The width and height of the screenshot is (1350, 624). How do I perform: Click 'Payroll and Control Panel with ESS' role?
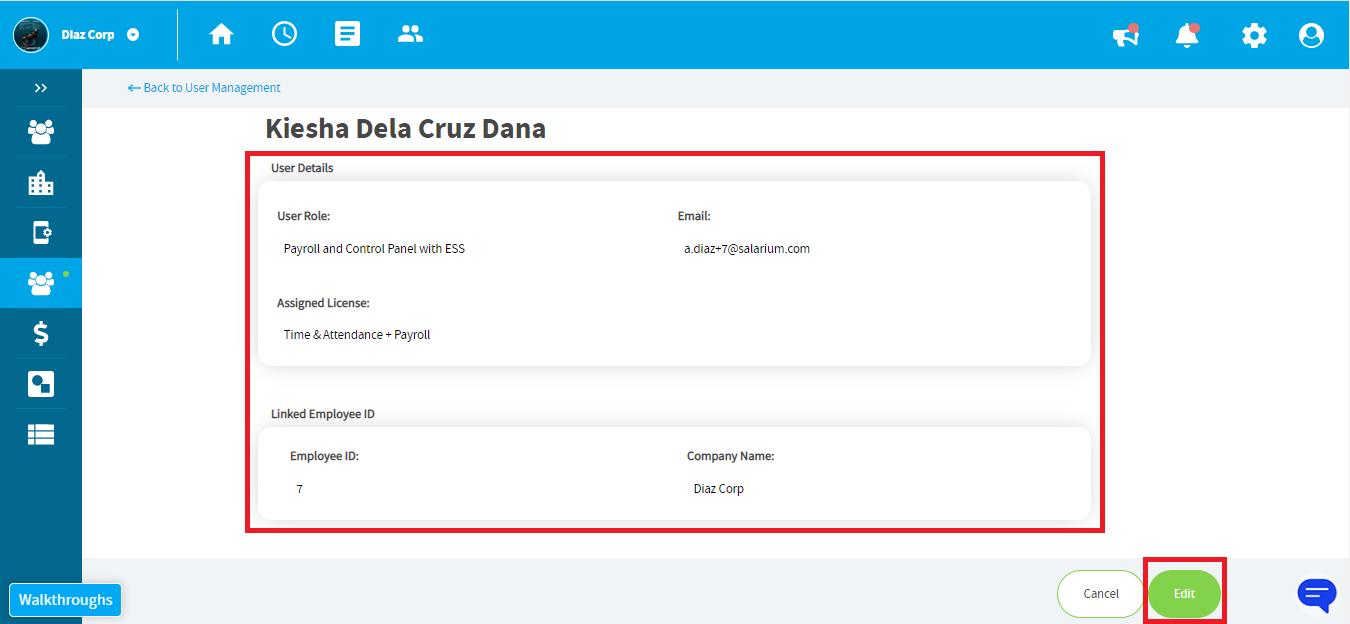coord(374,249)
